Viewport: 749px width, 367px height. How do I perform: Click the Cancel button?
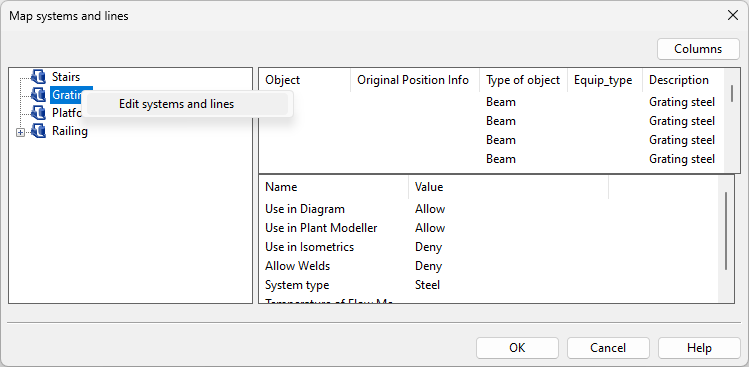tap(608, 348)
